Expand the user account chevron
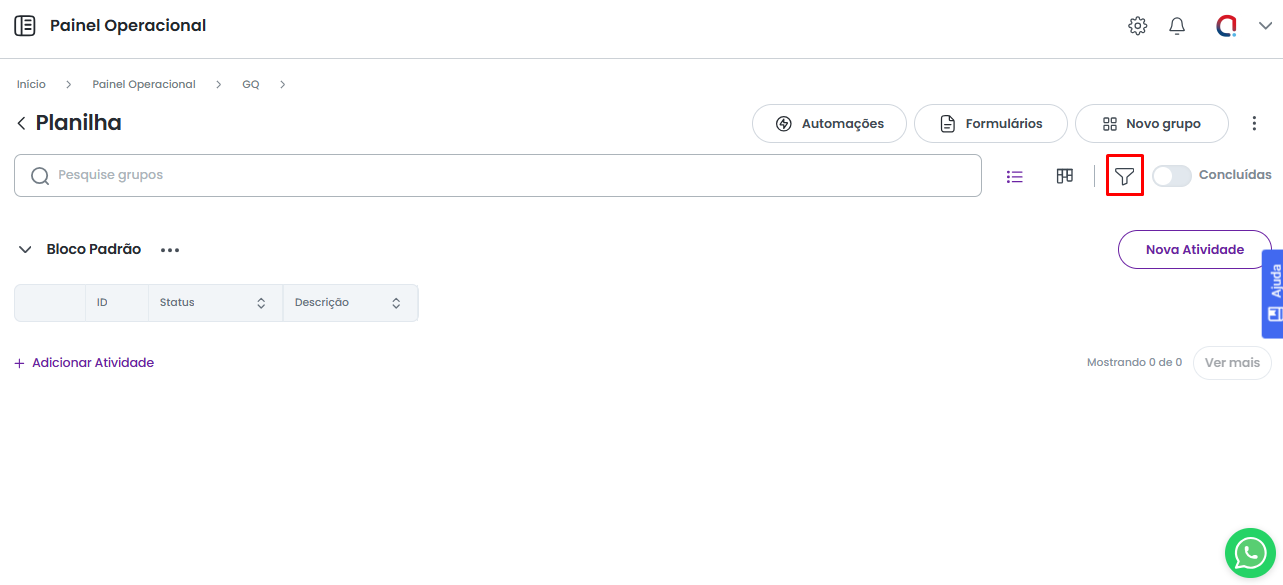1283x585 pixels. [1265, 26]
